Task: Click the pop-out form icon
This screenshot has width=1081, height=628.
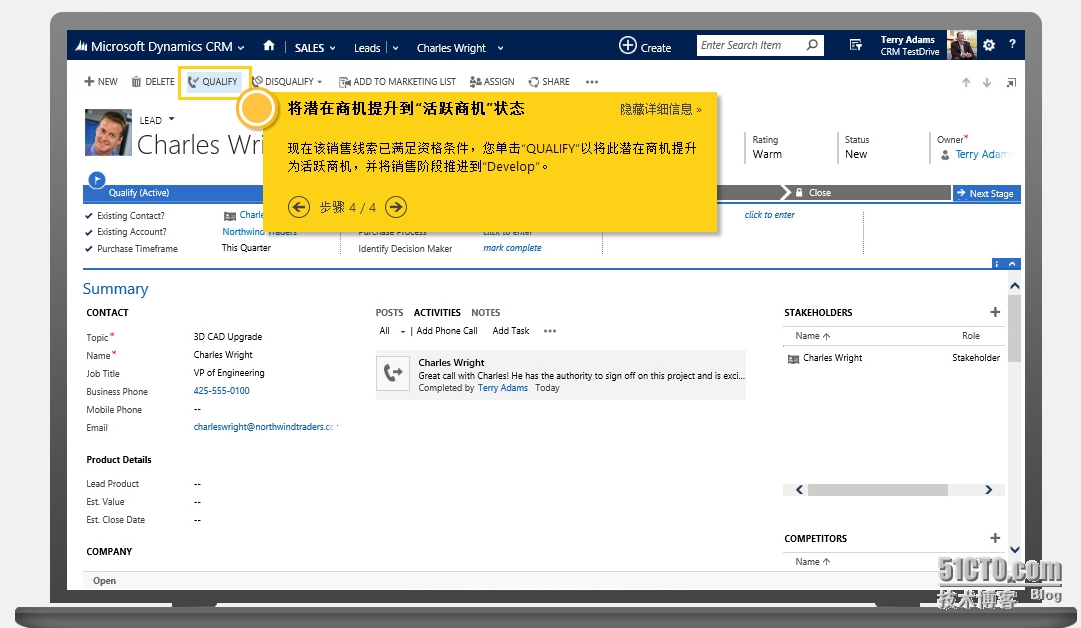Action: pyautogui.click(x=1011, y=83)
